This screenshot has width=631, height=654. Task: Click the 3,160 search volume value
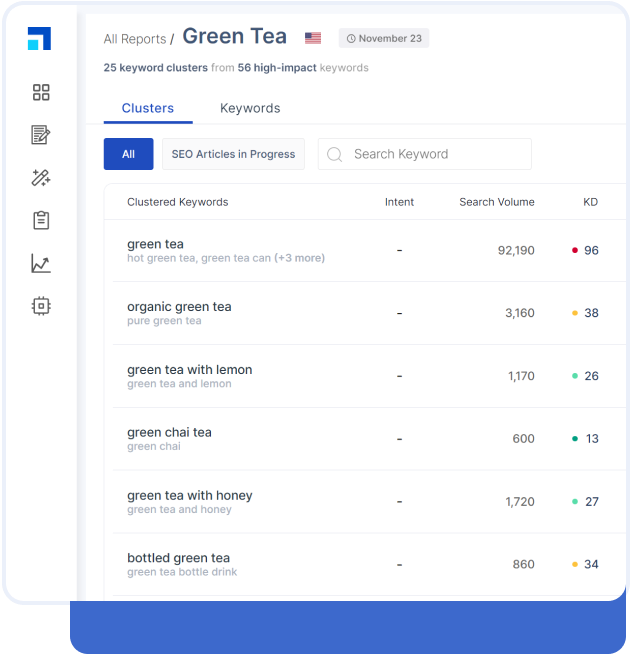tap(520, 313)
